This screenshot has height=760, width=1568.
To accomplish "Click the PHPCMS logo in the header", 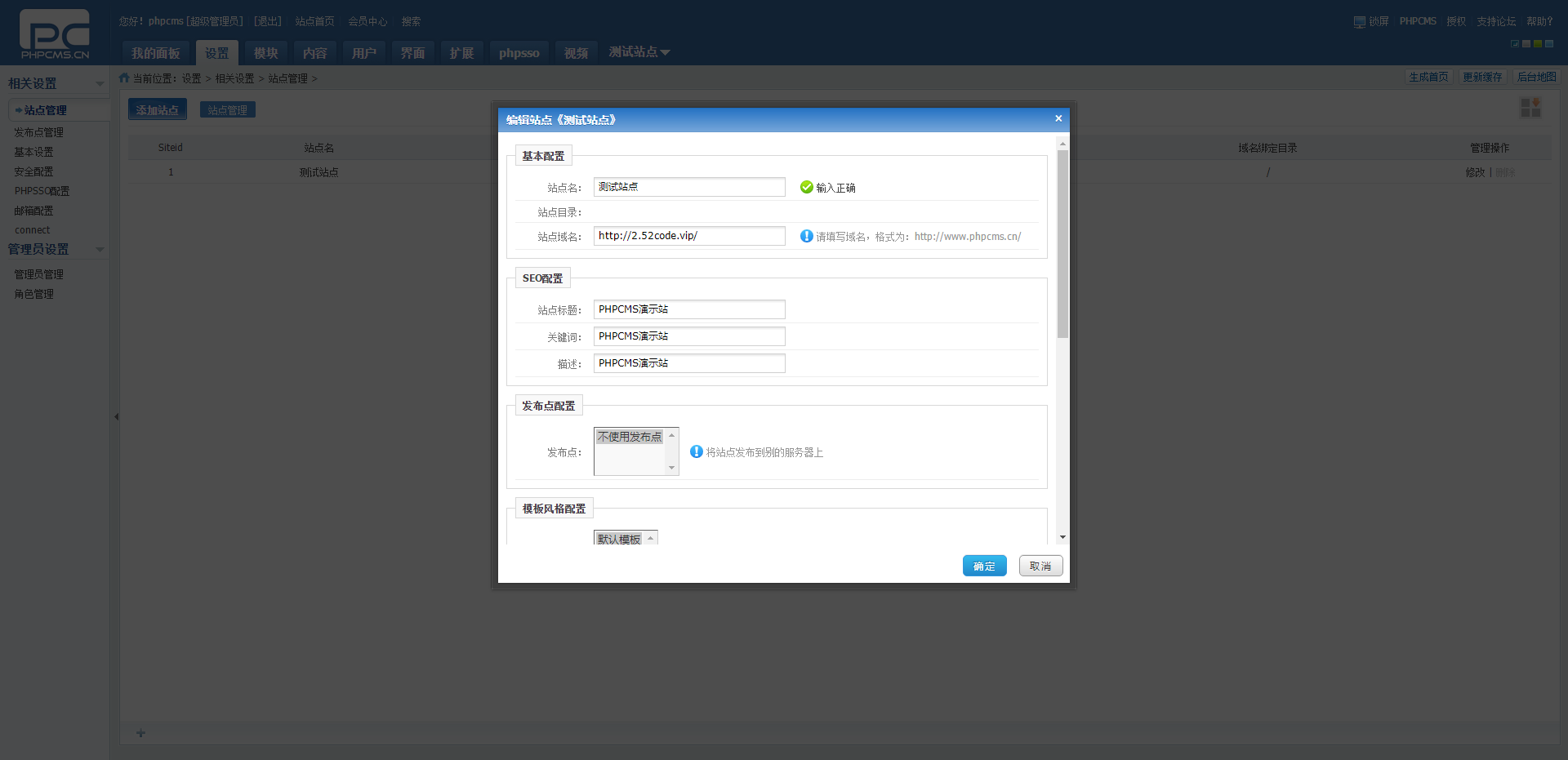I will [54, 34].
